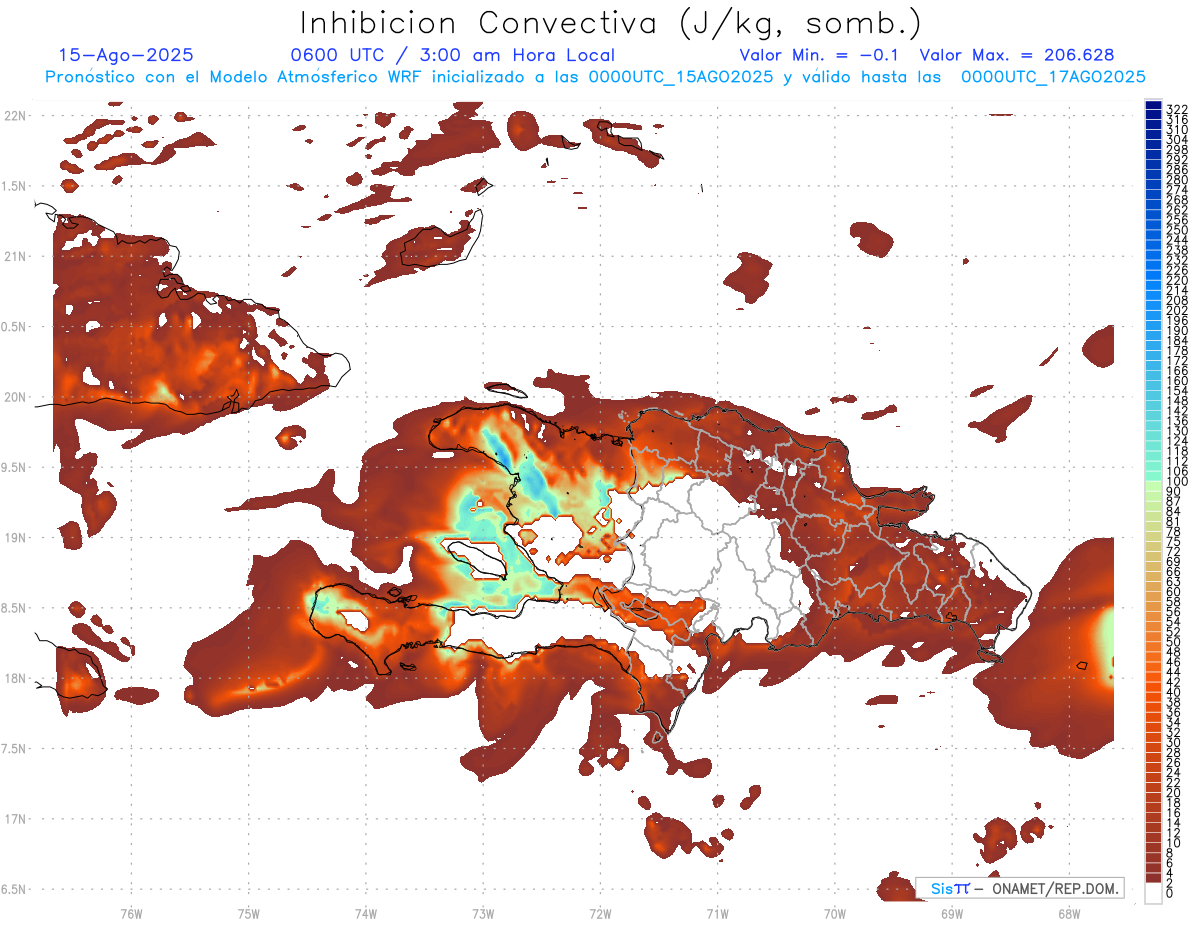Click the white swatch labeled 0
Image resolution: width=1200 pixels, height=927 pixels.
coord(1153,893)
